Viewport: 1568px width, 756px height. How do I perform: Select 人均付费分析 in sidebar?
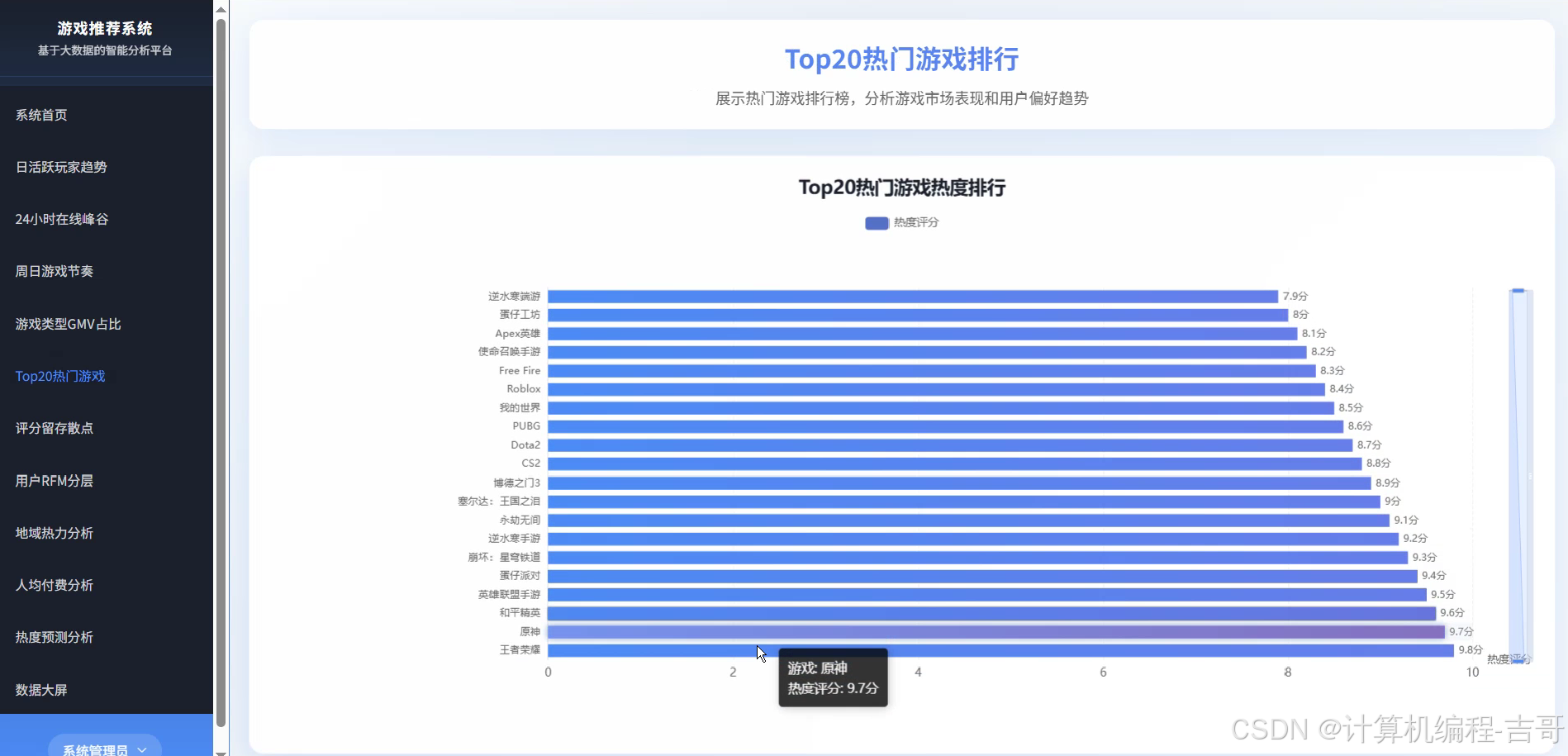click(55, 585)
